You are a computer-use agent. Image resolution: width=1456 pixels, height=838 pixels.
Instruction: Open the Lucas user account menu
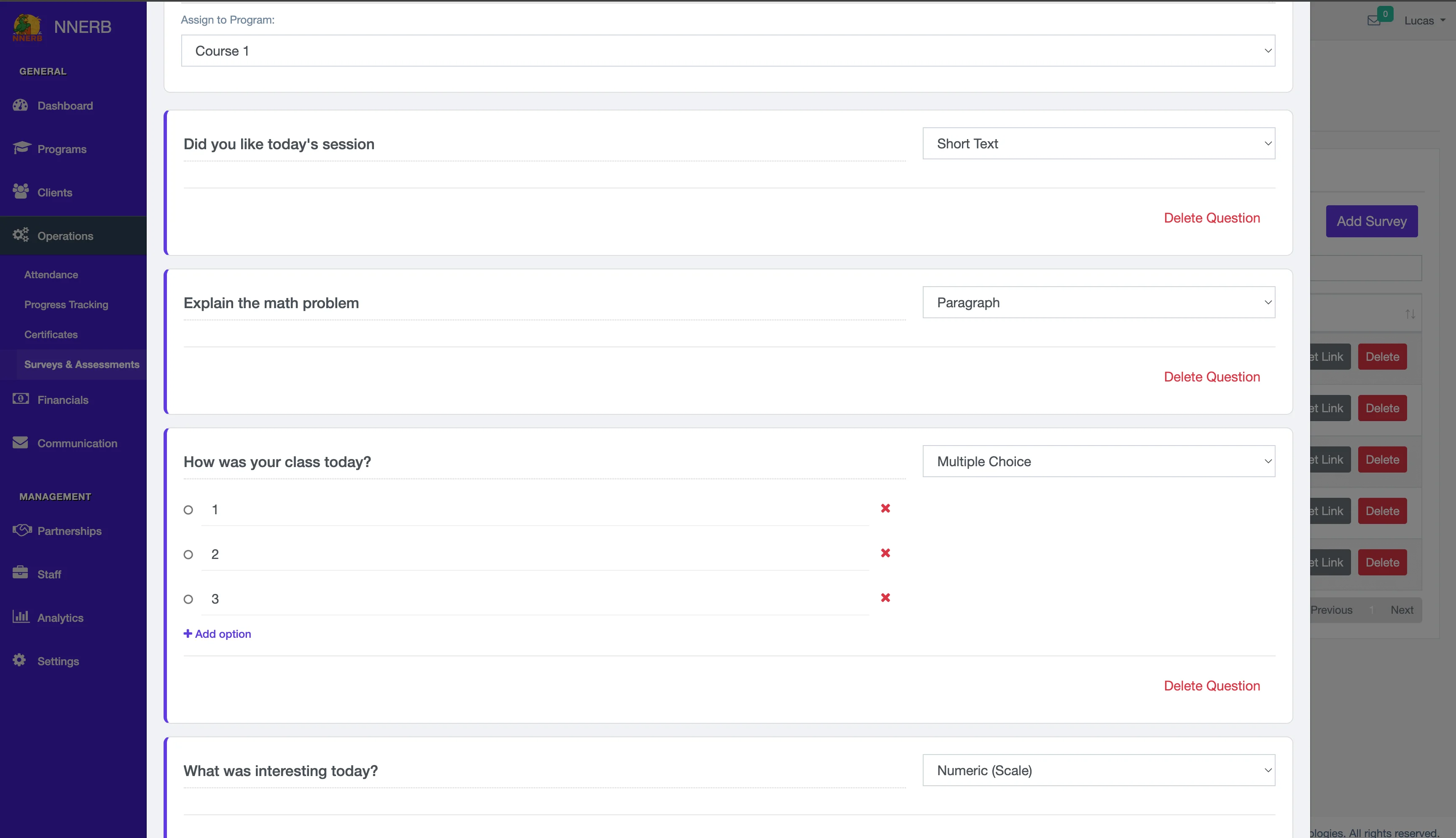[x=1424, y=21]
